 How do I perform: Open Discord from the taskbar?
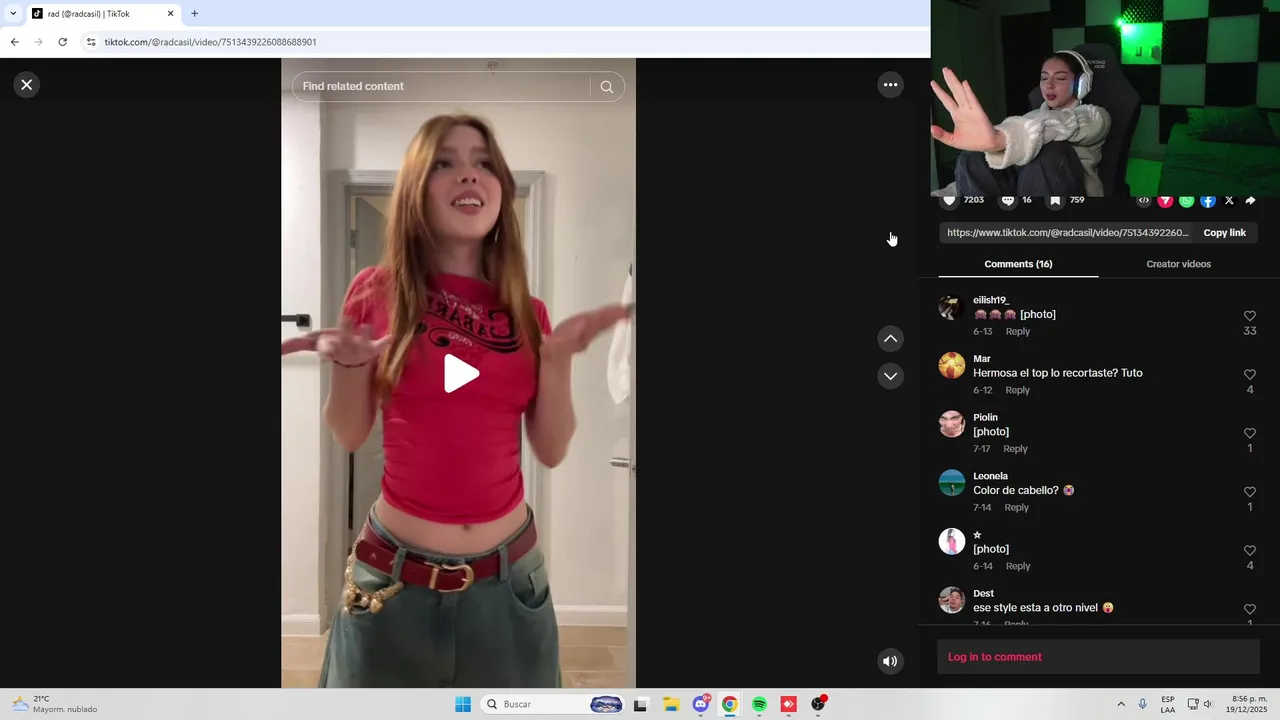(x=701, y=704)
